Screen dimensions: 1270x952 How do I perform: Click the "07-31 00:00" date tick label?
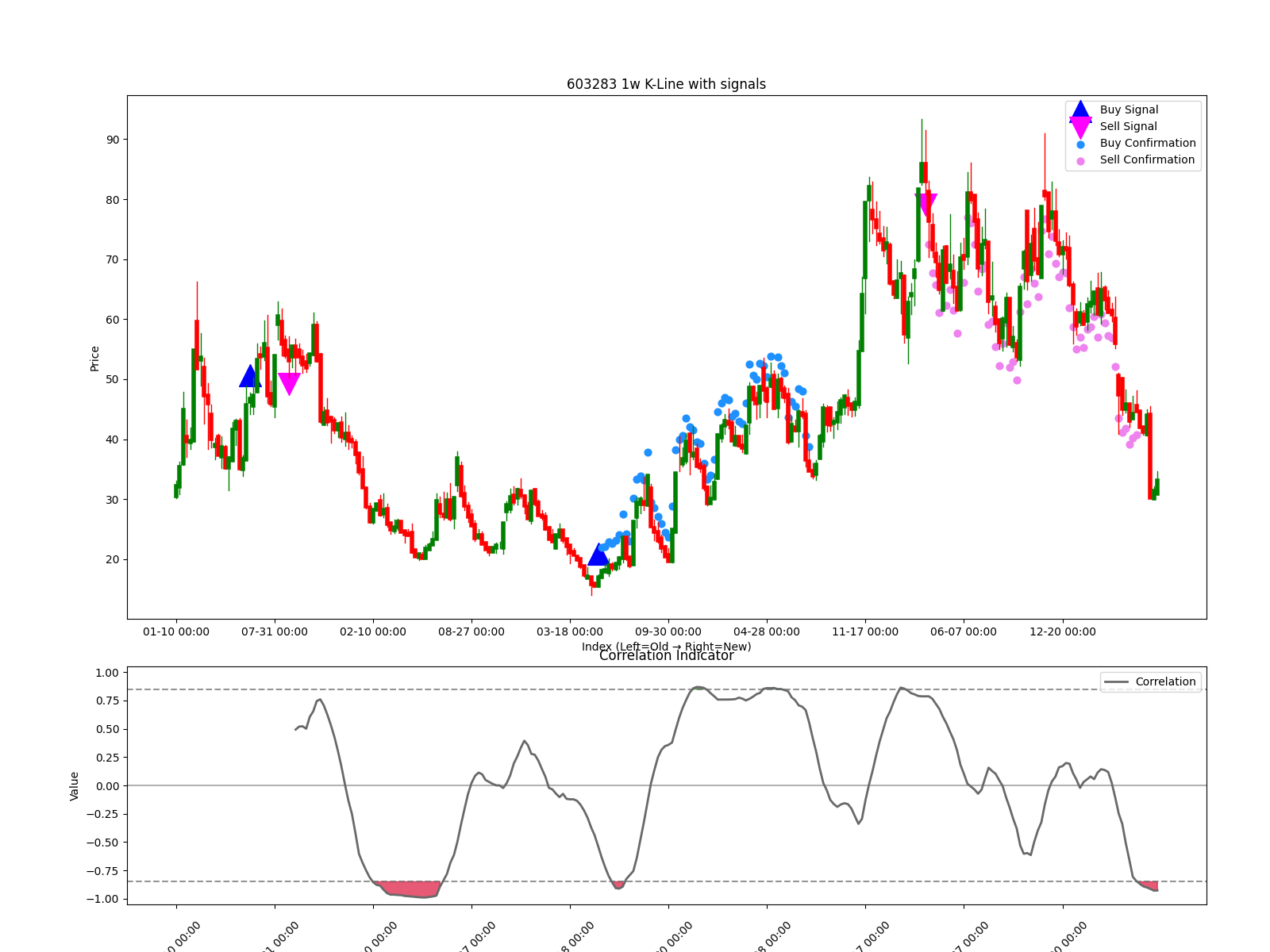pos(275,632)
